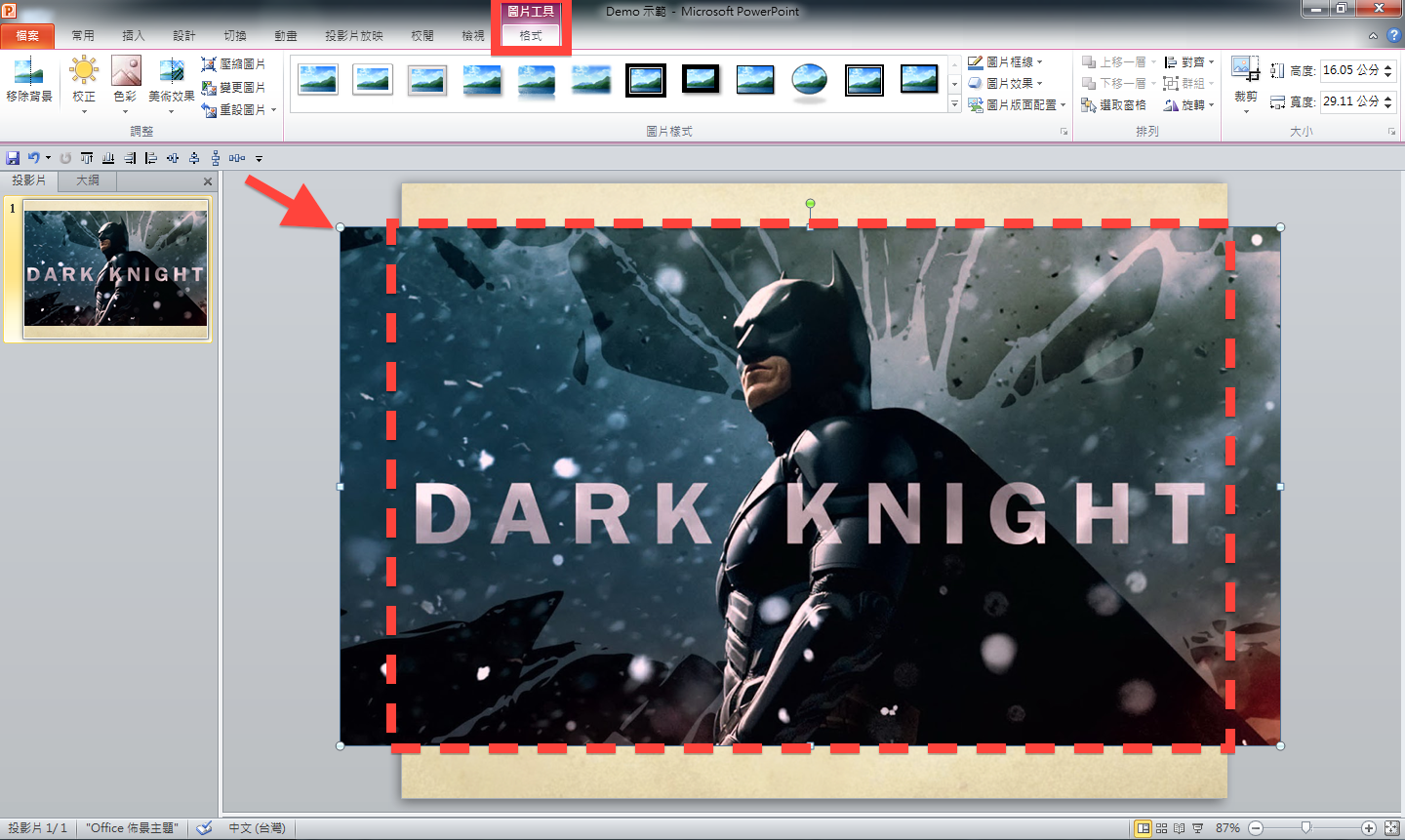Switch to the 設計 Design tab

pos(184,36)
